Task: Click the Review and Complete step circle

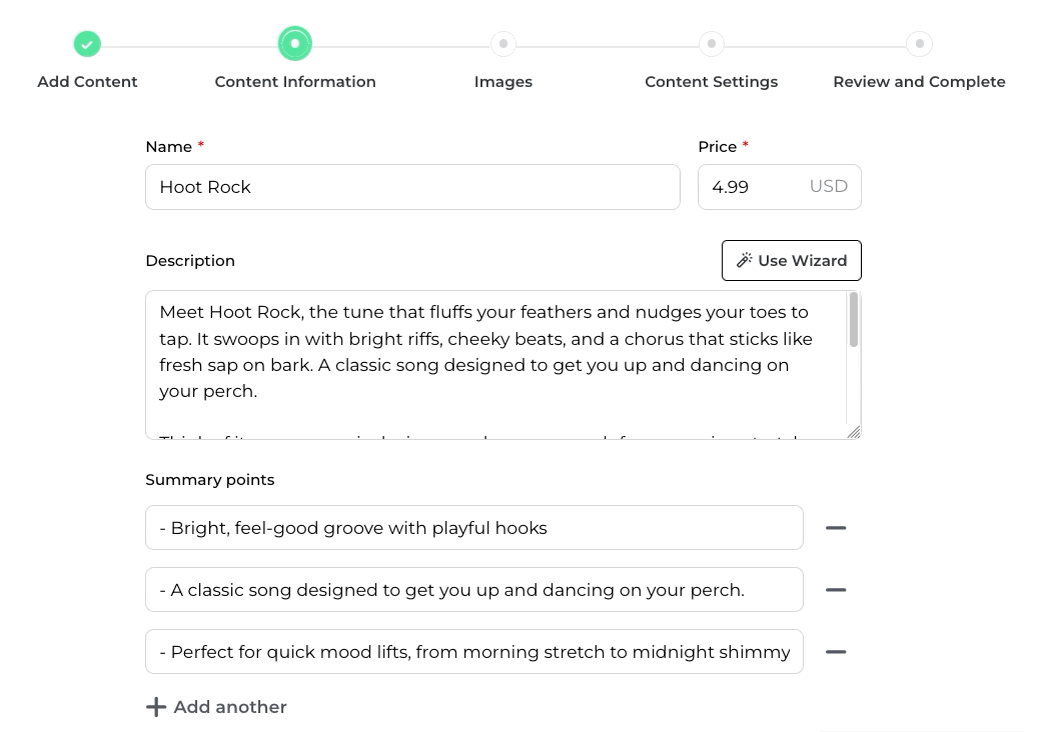Action: (919, 44)
